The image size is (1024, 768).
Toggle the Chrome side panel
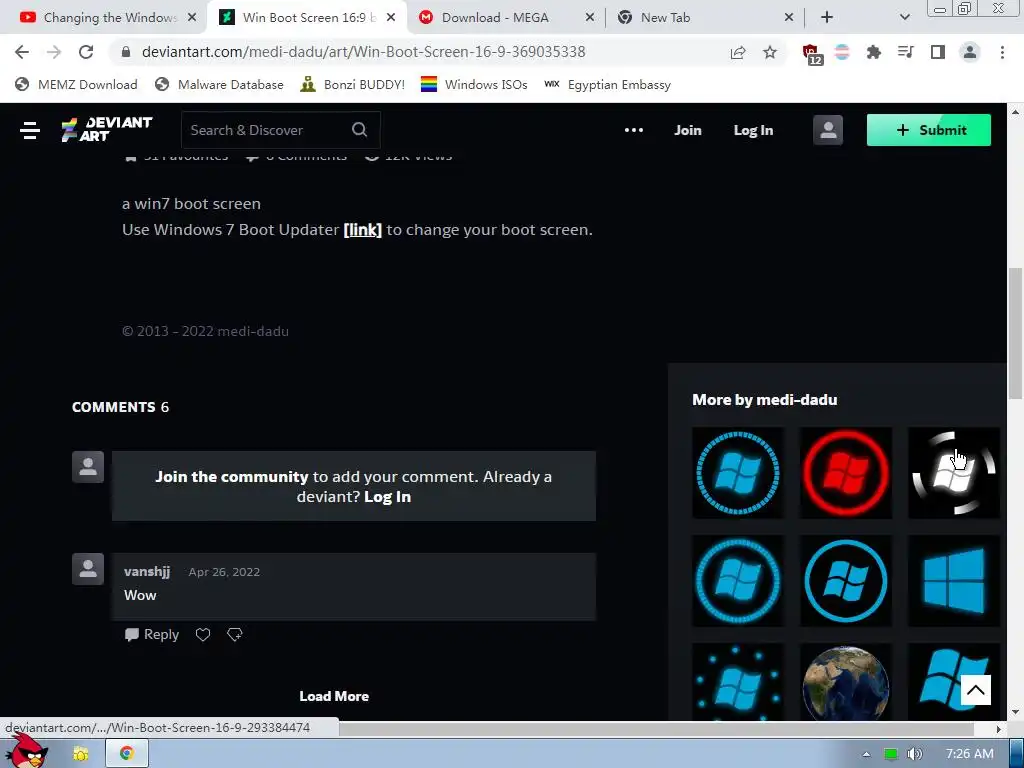click(x=938, y=52)
